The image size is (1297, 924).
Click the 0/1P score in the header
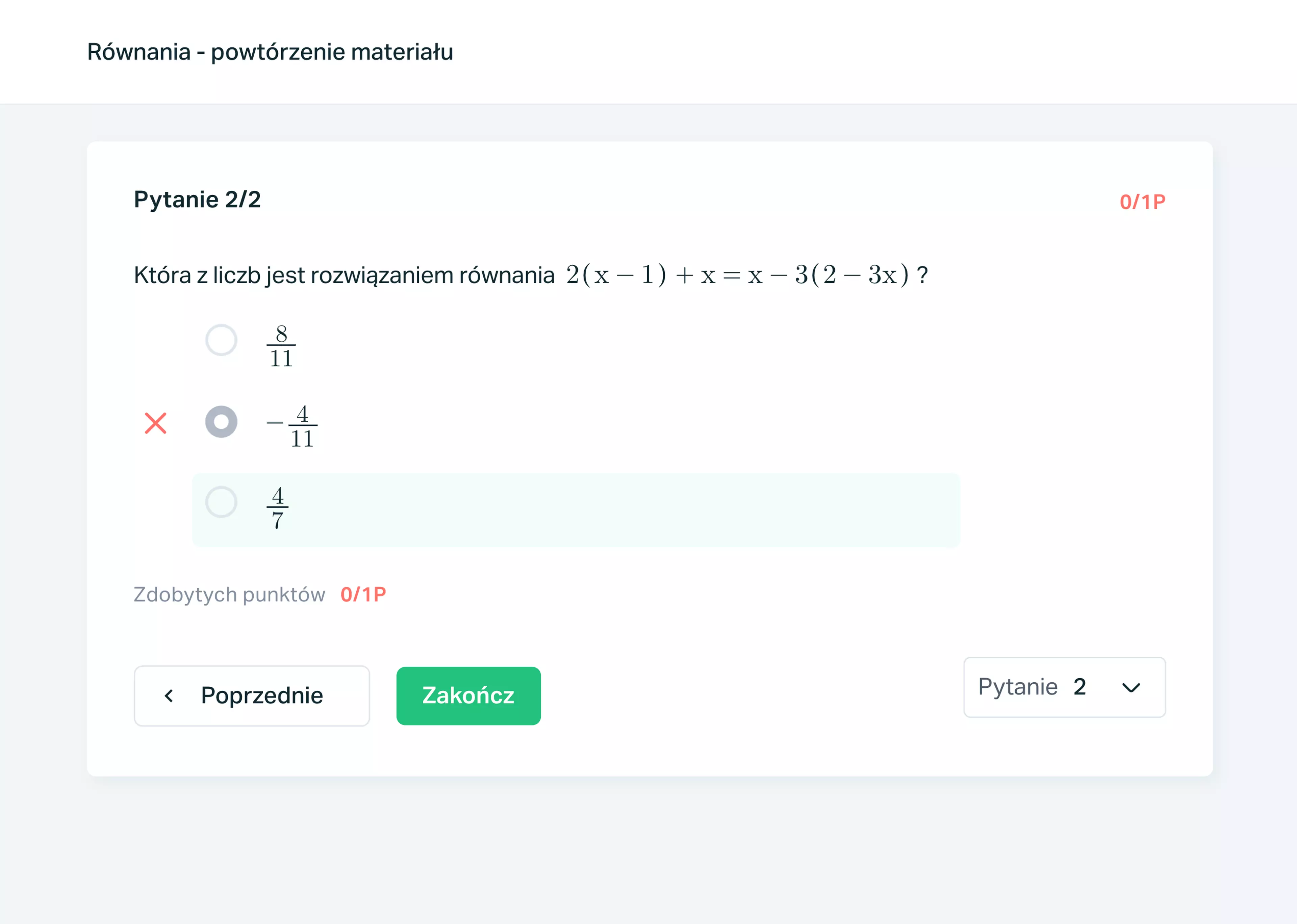1142,202
